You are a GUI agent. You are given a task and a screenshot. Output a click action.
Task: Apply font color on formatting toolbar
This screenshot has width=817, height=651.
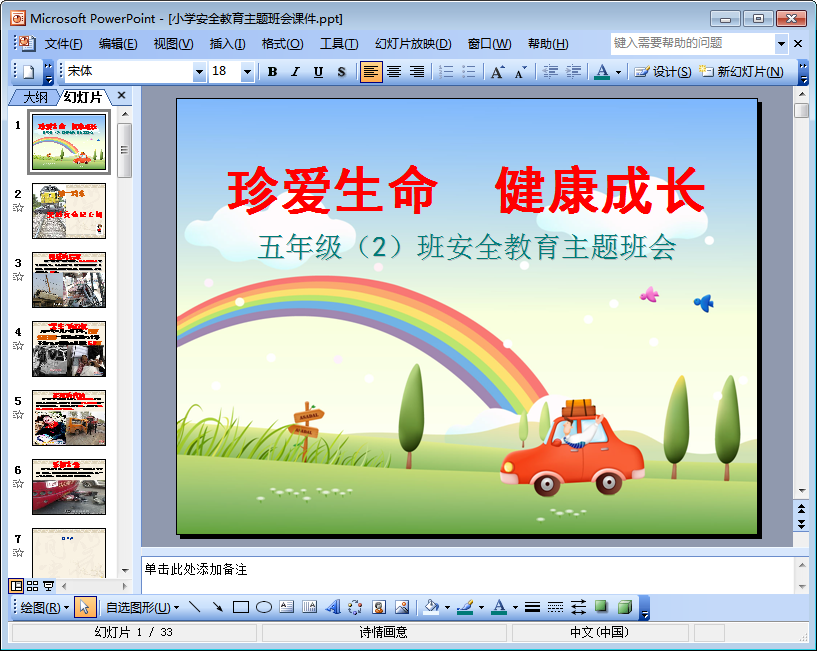point(602,71)
